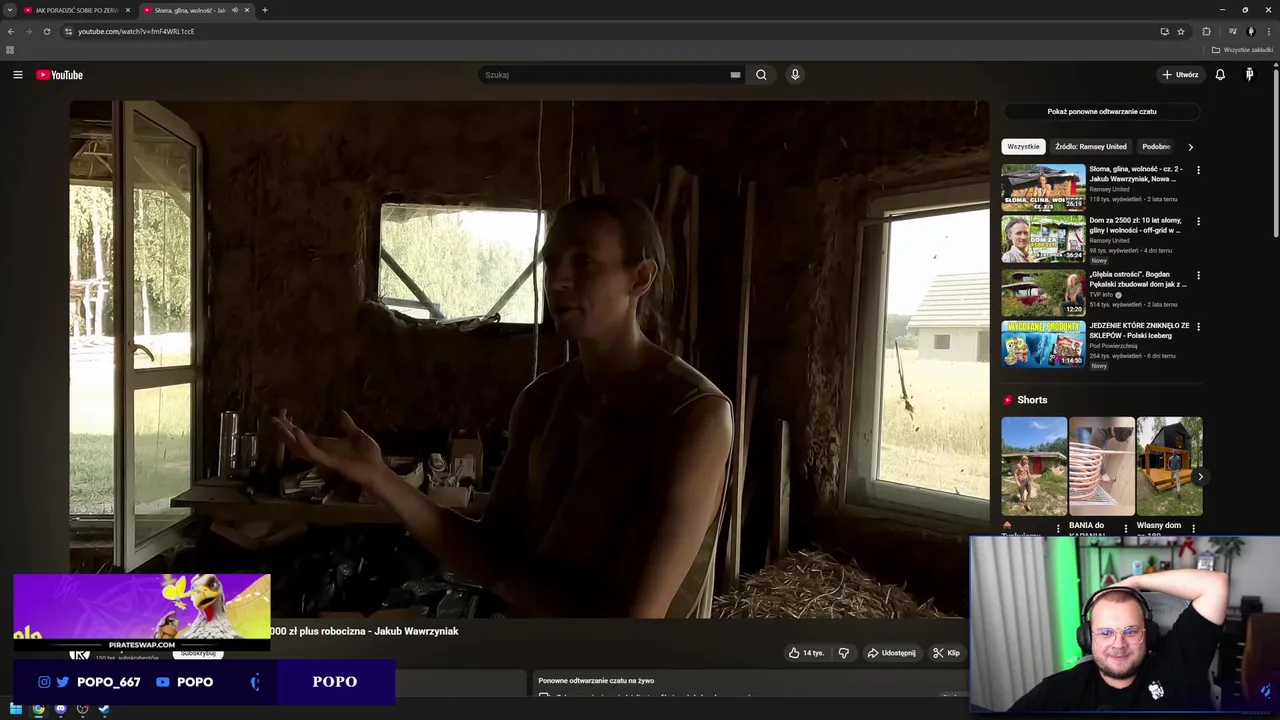
Task: Click 'Ponowne odtwarzanie czatu na żywo' heading
Action: coord(596,681)
